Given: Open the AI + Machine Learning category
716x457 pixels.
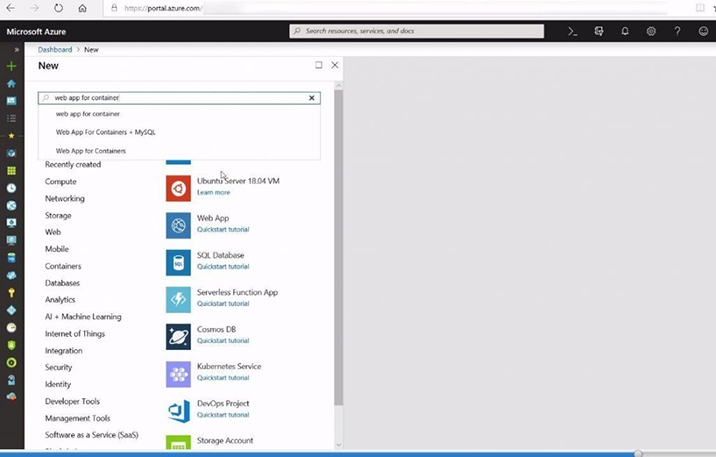Looking at the screenshot, I should tap(83, 317).
